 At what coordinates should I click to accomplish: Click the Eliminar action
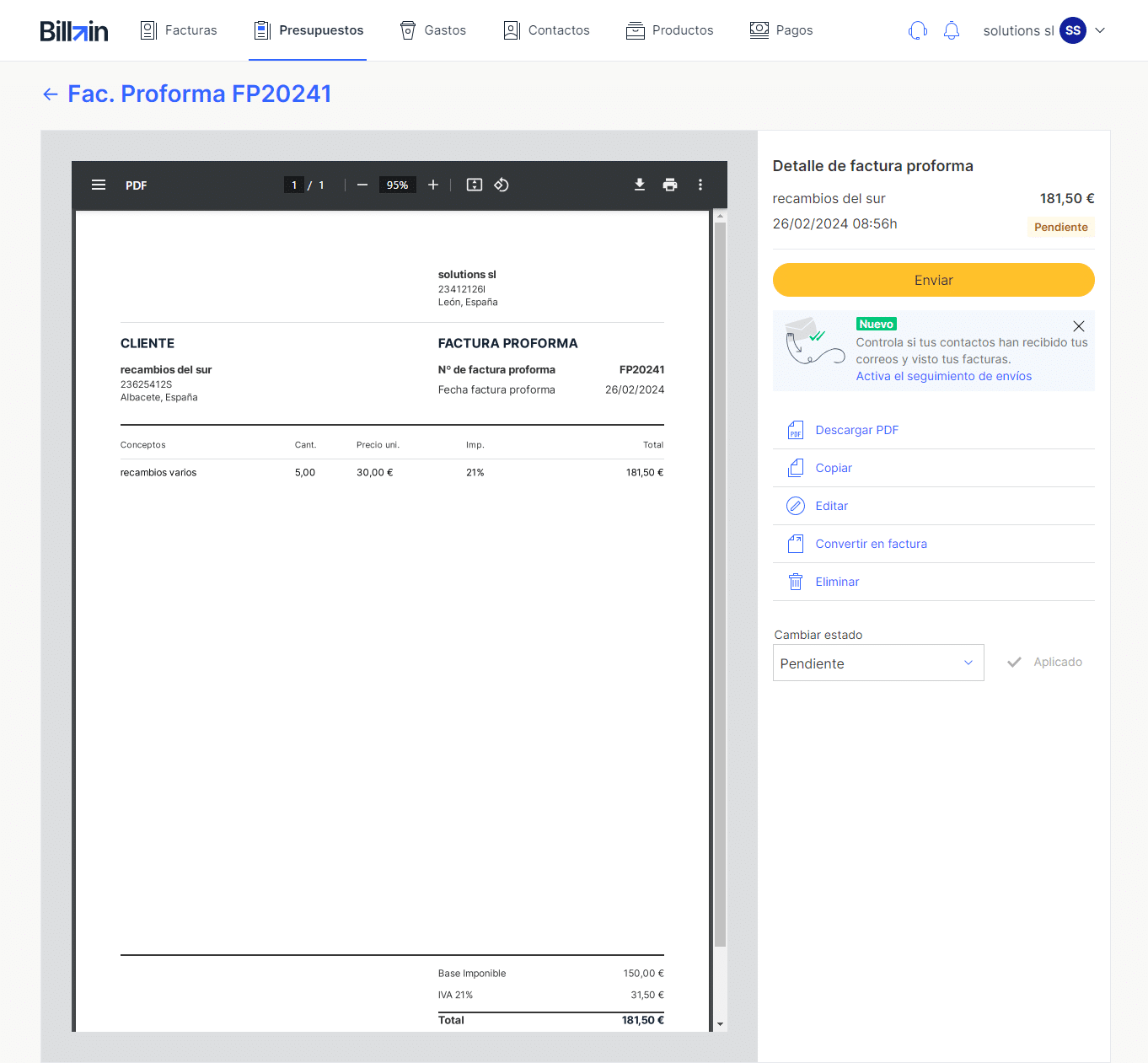[837, 582]
